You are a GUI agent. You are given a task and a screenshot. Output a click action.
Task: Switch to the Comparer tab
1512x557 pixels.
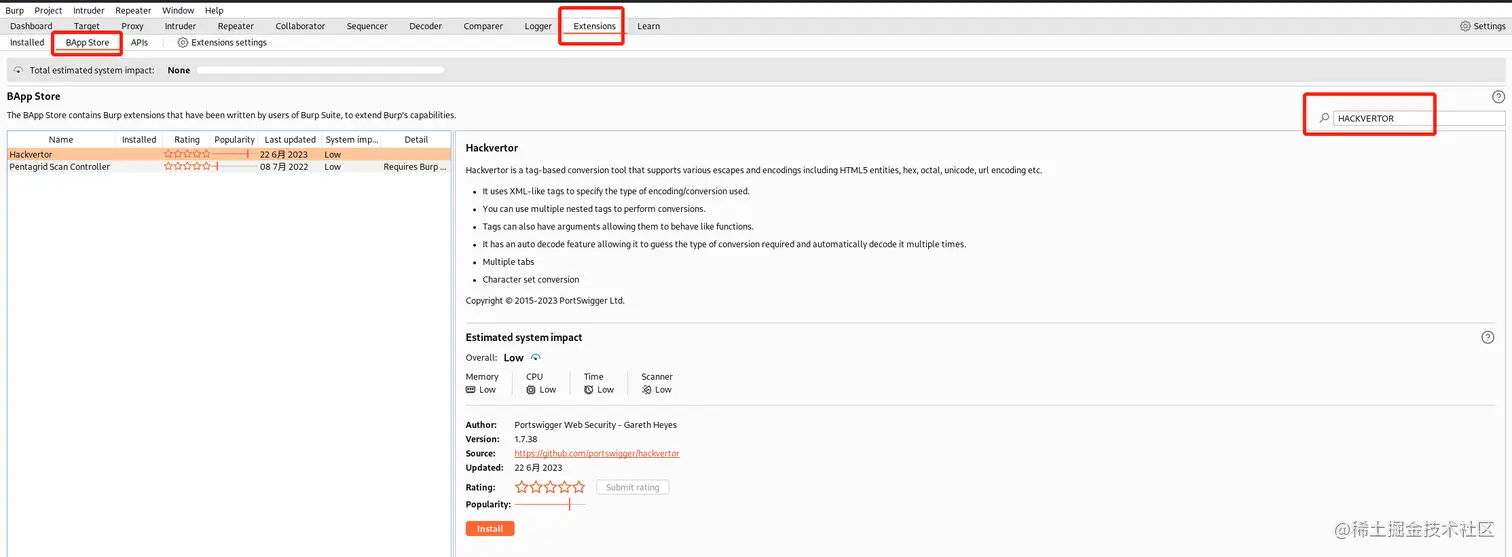[x=483, y=26]
